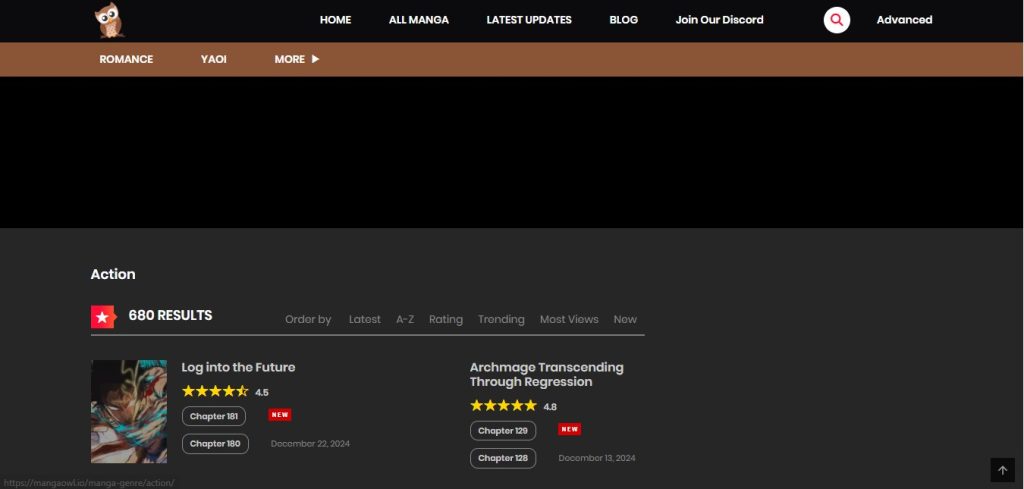The height and width of the screenshot is (489, 1024).
Task: Sort results by Latest
Action: click(364, 319)
